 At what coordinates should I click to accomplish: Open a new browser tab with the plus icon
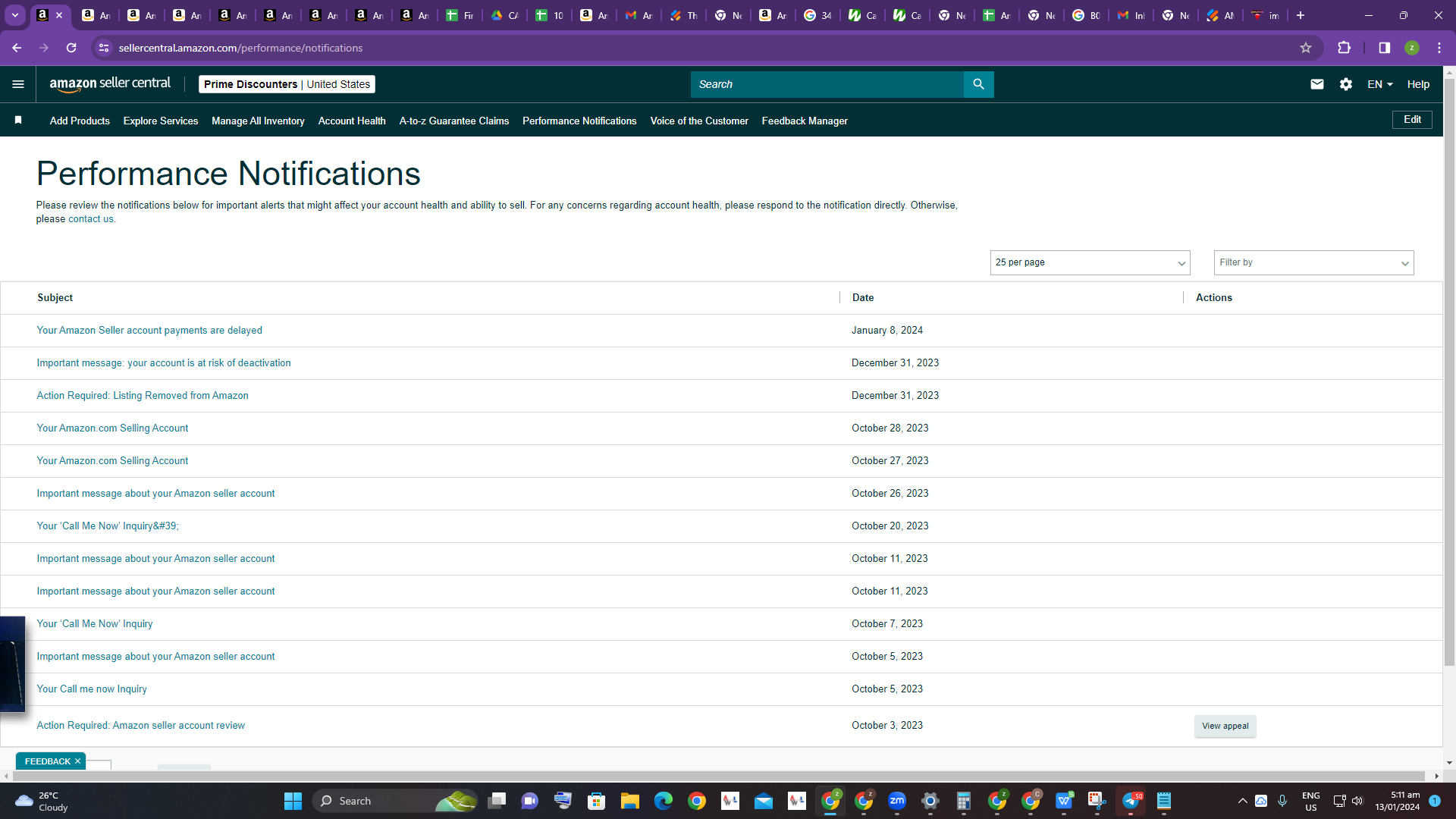[x=1301, y=15]
